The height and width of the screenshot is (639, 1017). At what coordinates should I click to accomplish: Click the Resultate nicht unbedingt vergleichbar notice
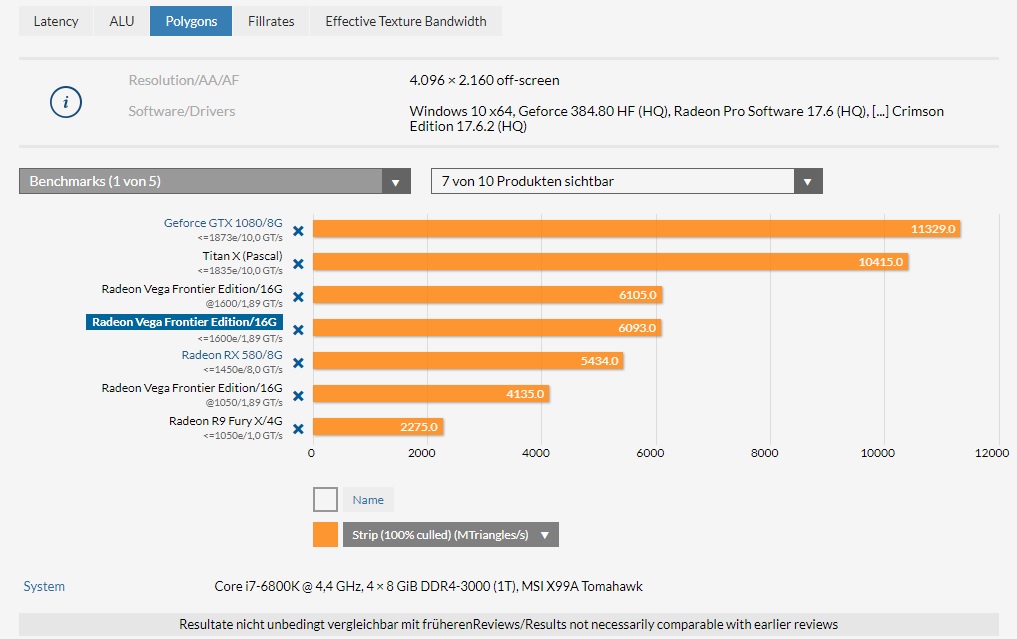pos(508,624)
